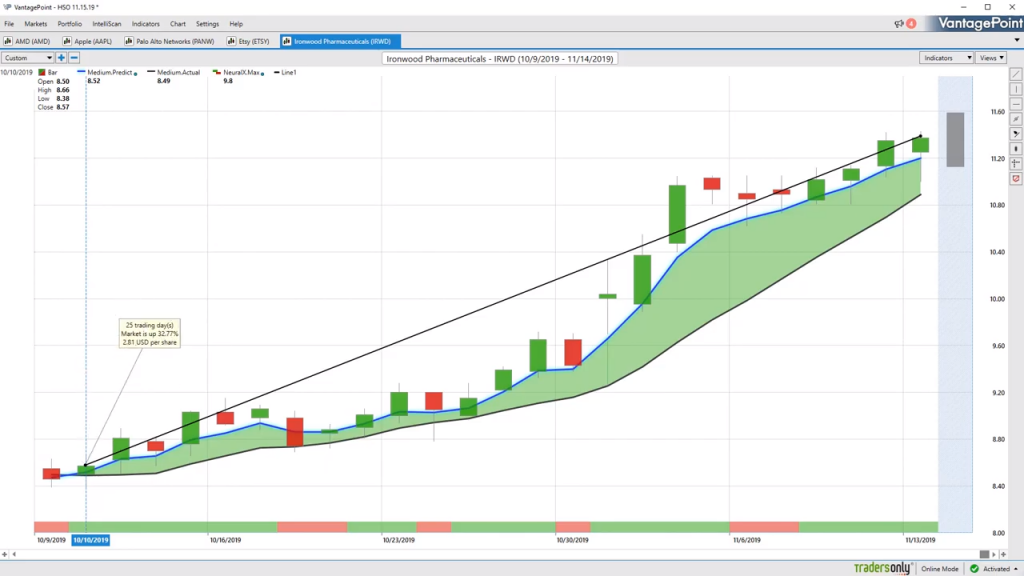Image resolution: width=1024 pixels, height=576 pixels.
Task: Click the chart title Ironwood Pharmaceuticals - IRWD
Action: tap(500, 59)
